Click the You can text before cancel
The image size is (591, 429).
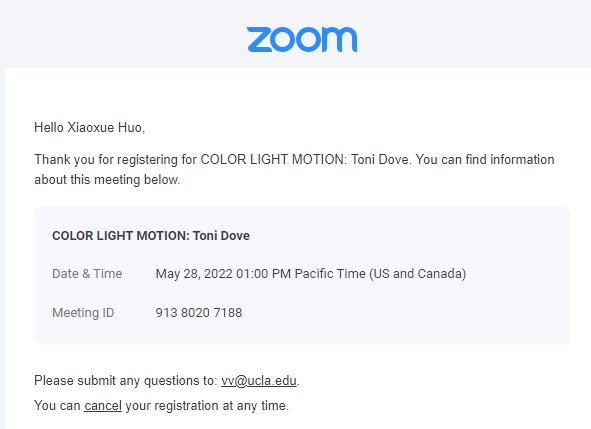click(x=57, y=406)
